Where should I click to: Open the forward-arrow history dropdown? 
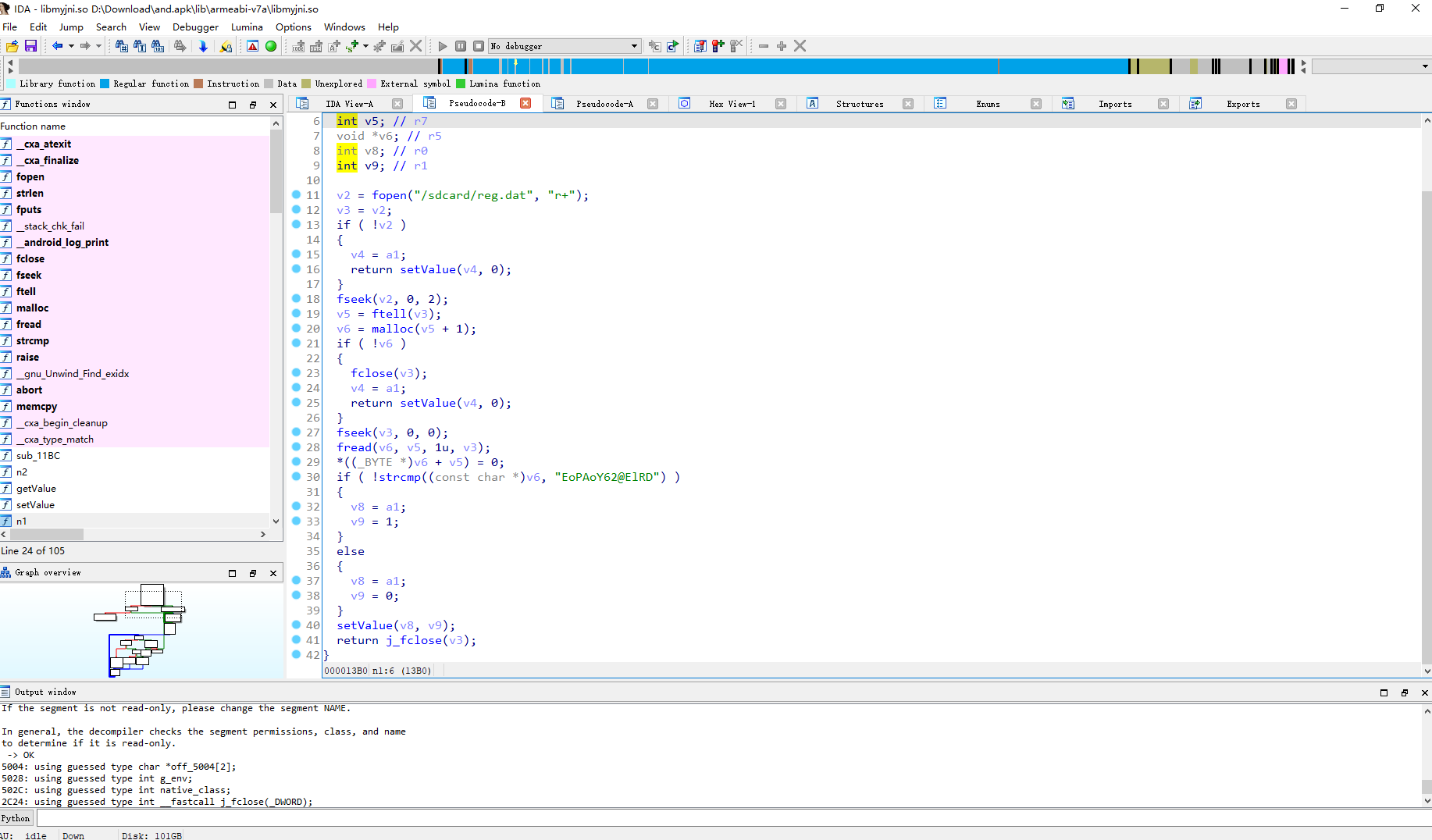pyautogui.click(x=99, y=46)
